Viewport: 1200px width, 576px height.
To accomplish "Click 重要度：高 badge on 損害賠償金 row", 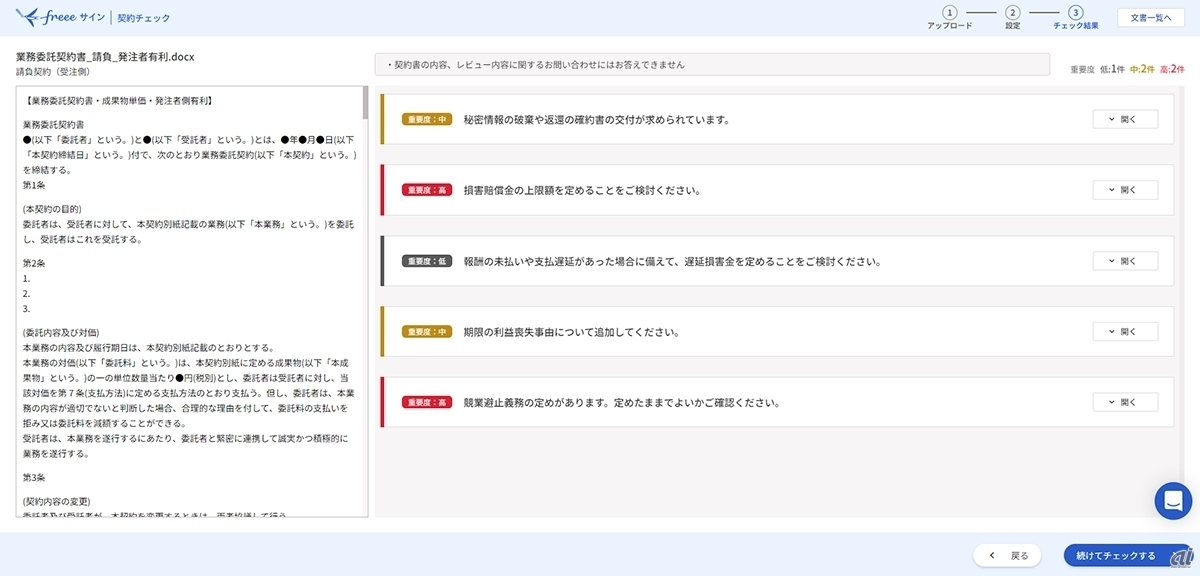I will coord(426,191).
